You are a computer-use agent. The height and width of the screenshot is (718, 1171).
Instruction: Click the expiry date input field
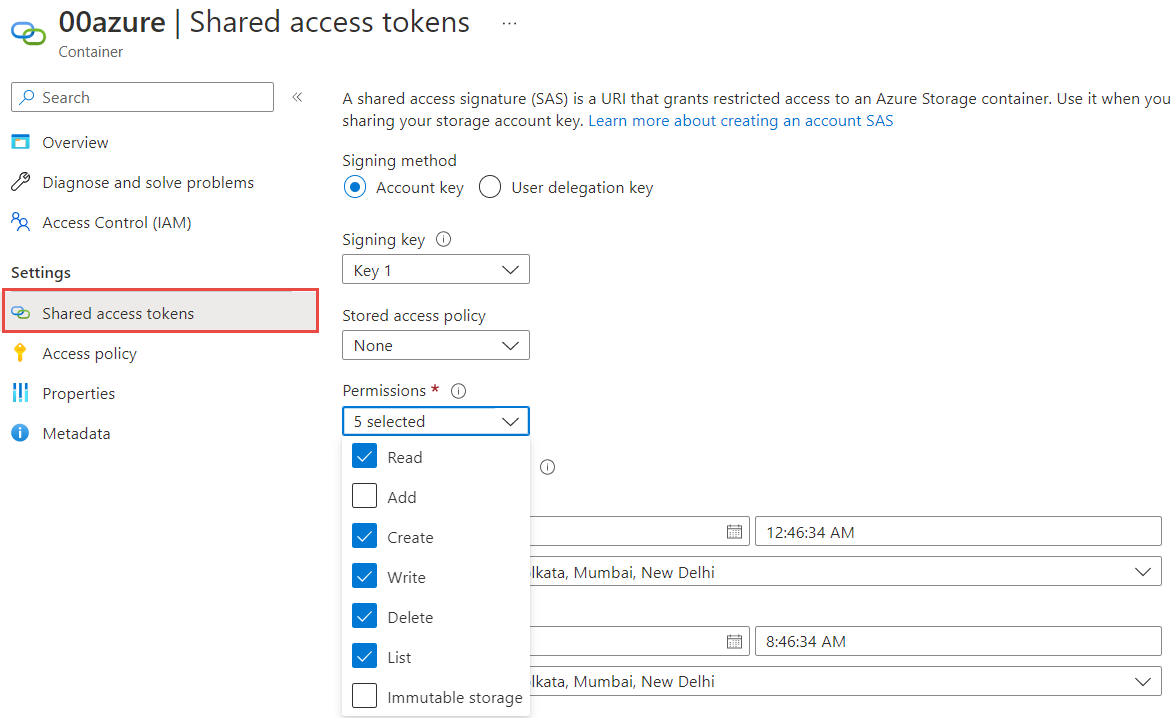[x=640, y=641]
